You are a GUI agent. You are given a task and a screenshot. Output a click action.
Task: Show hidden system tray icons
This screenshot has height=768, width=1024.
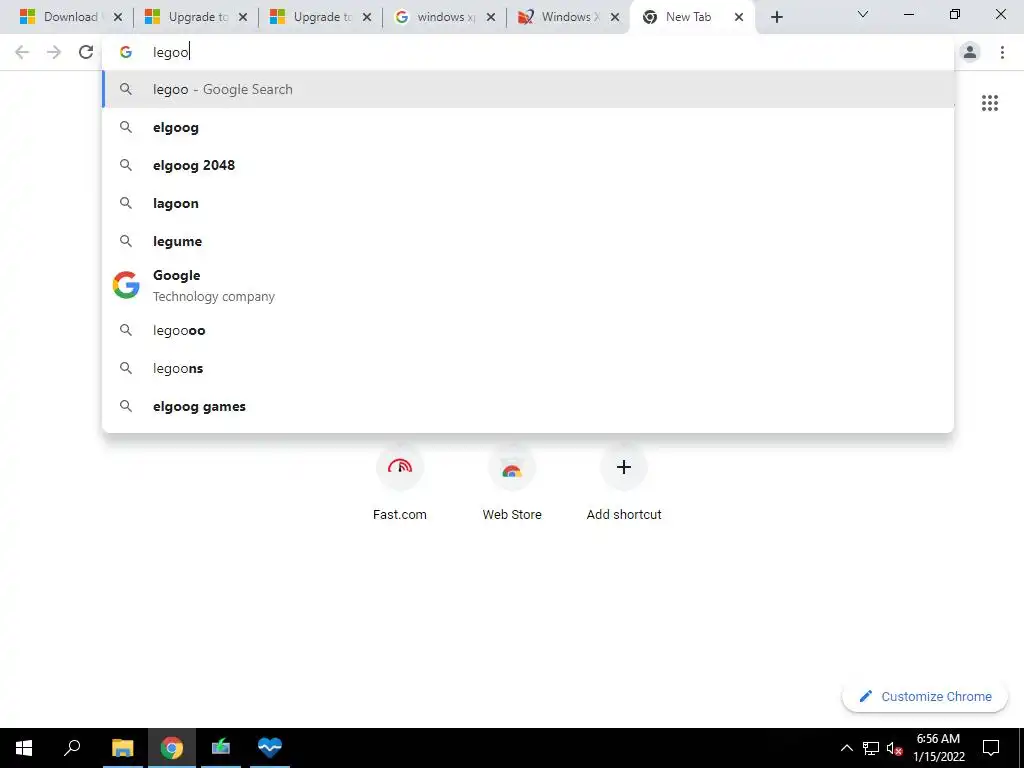click(x=846, y=748)
